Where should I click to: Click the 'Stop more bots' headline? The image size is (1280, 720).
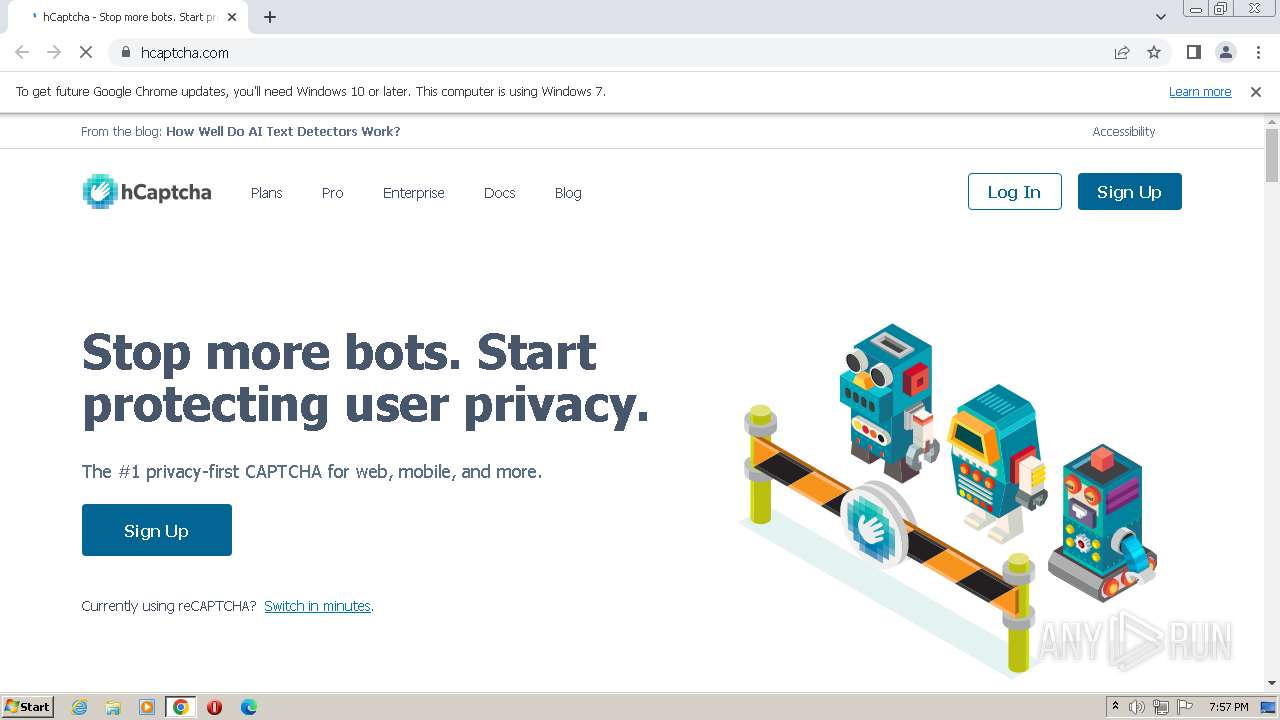[x=366, y=378]
